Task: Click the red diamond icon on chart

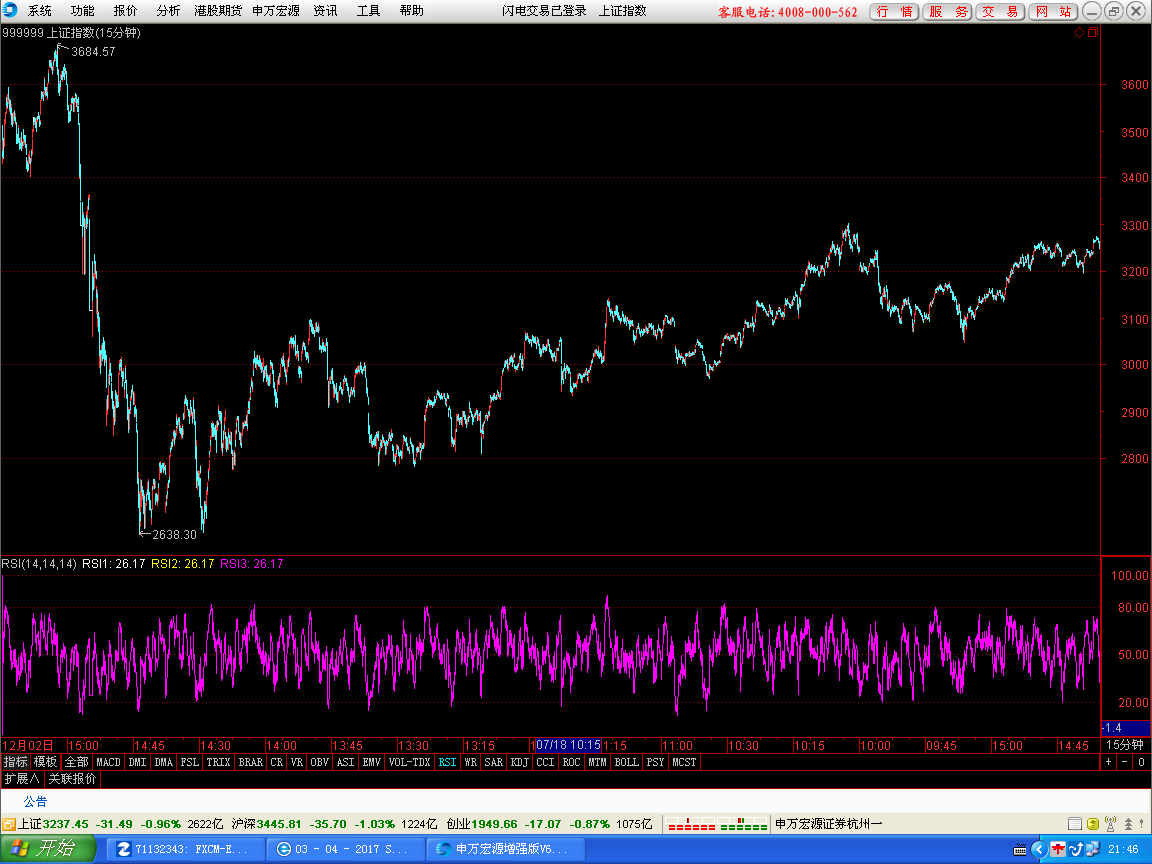Action: (1079, 32)
